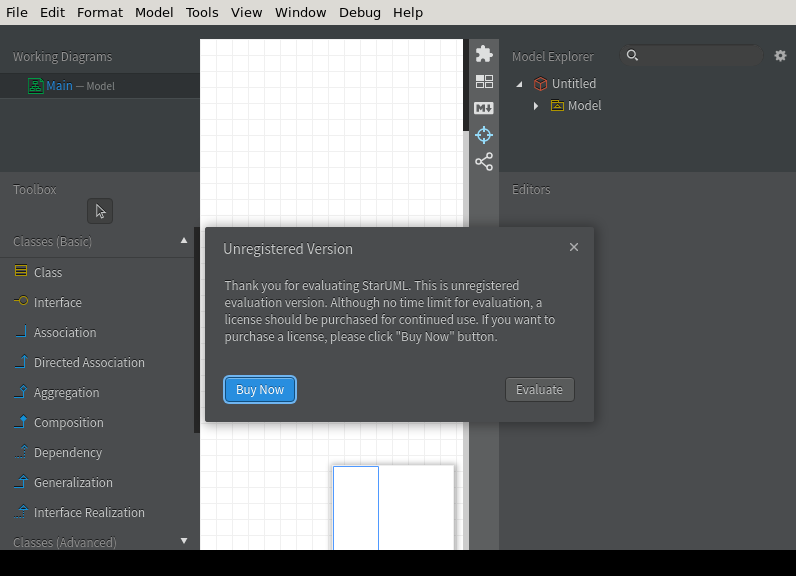
Task: Select the Directed Association tool icon
Action: tap(21, 361)
